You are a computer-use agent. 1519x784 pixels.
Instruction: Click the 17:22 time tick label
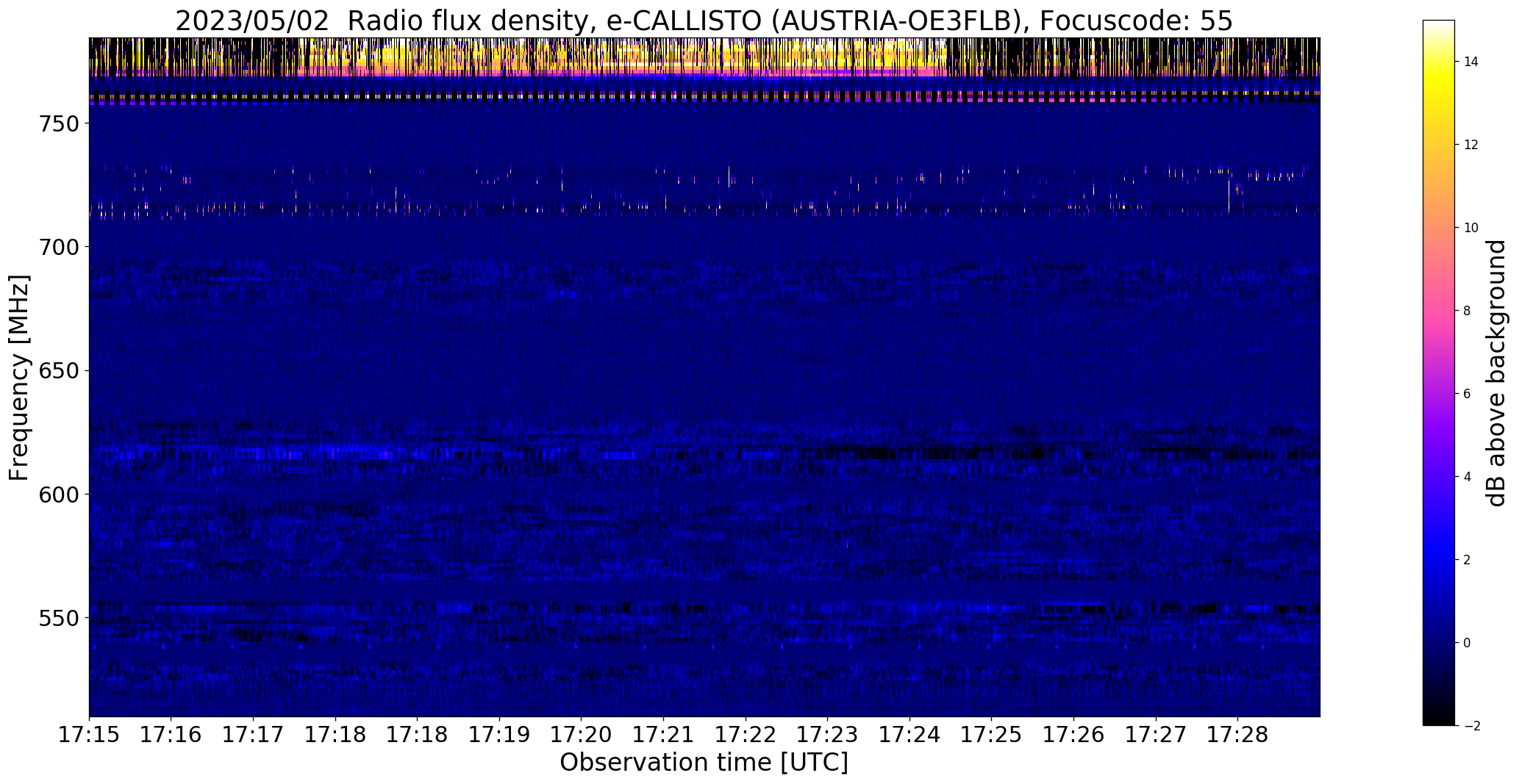(746, 735)
